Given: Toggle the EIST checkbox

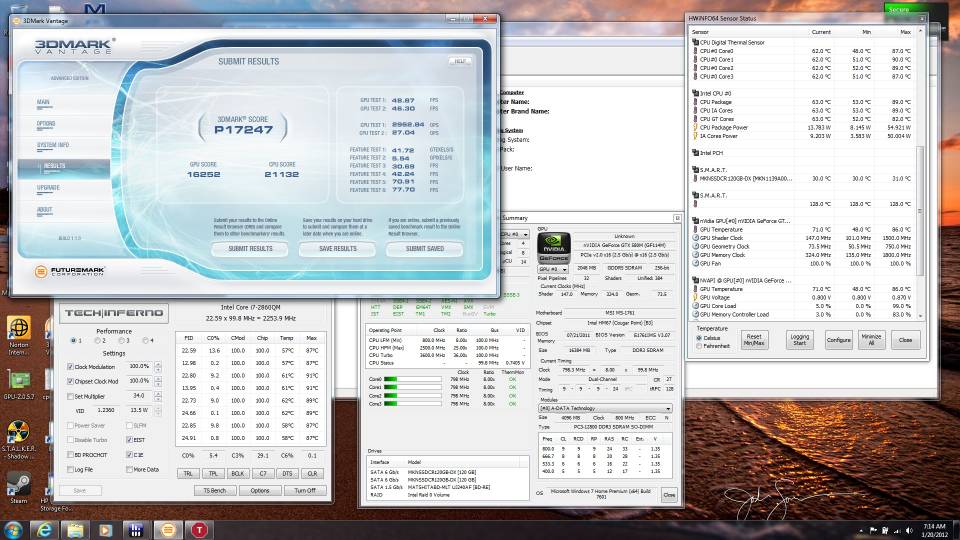Looking at the screenshot, I should point(129,440).
